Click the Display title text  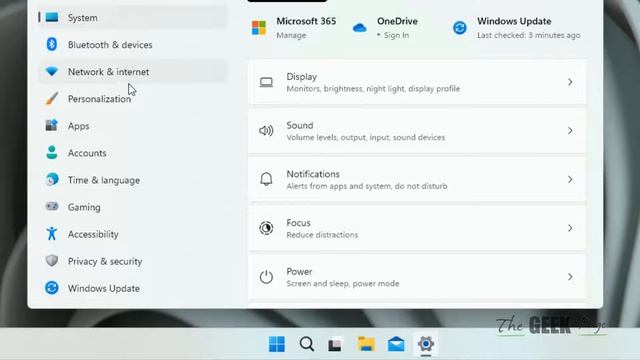click(302, 76)
